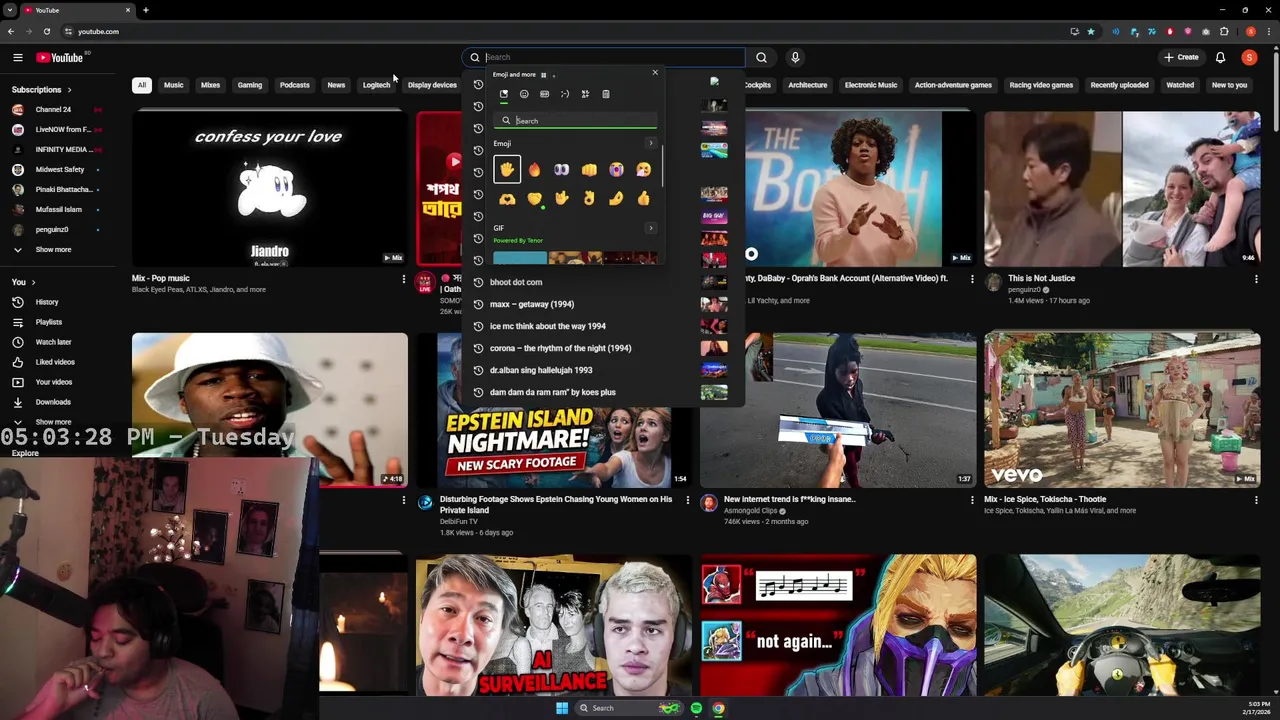Open the smiley Emoji tab in emoji panel
The image size is (1280, 720).
524,94
